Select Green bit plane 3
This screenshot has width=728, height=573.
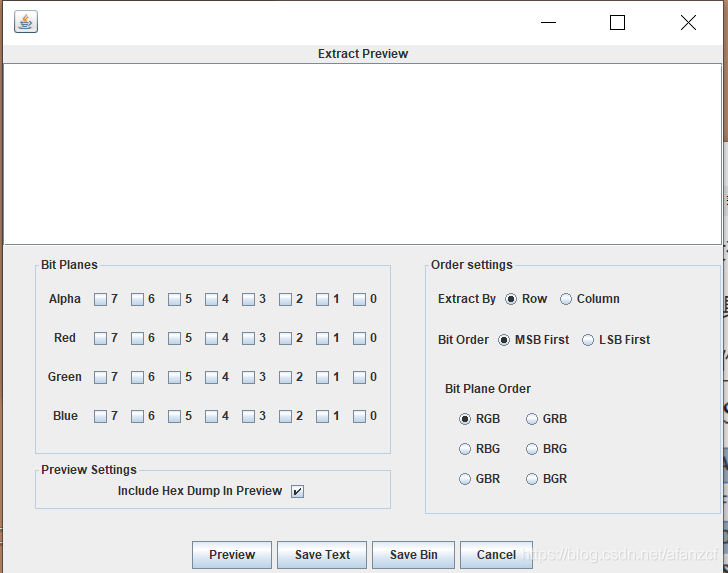coord(248,378)
